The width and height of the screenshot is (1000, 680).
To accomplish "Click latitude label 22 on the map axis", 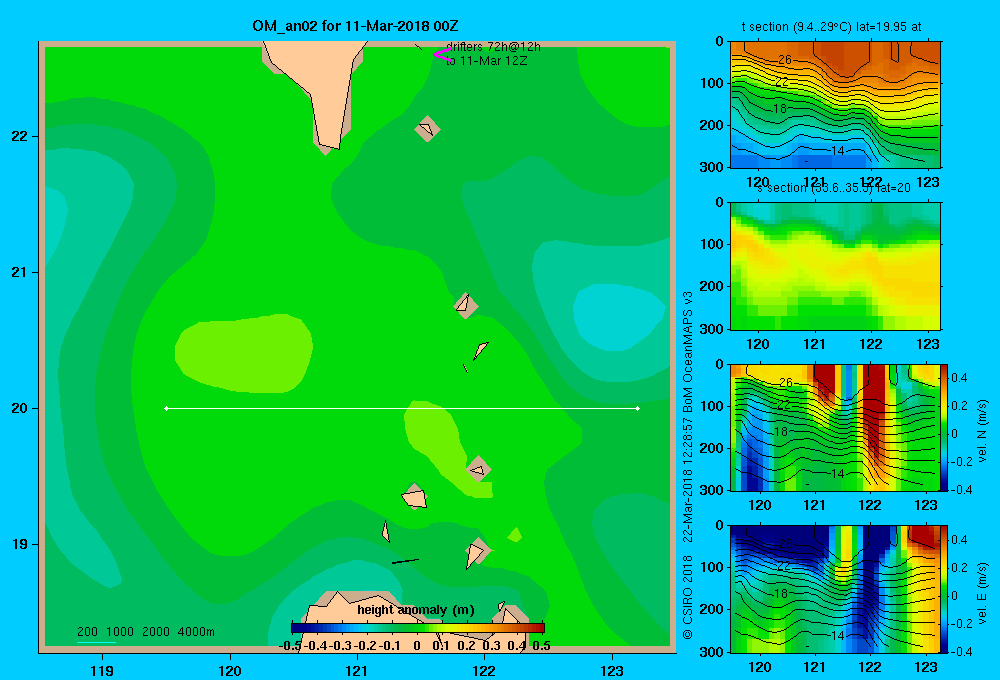I will point(20,136).
